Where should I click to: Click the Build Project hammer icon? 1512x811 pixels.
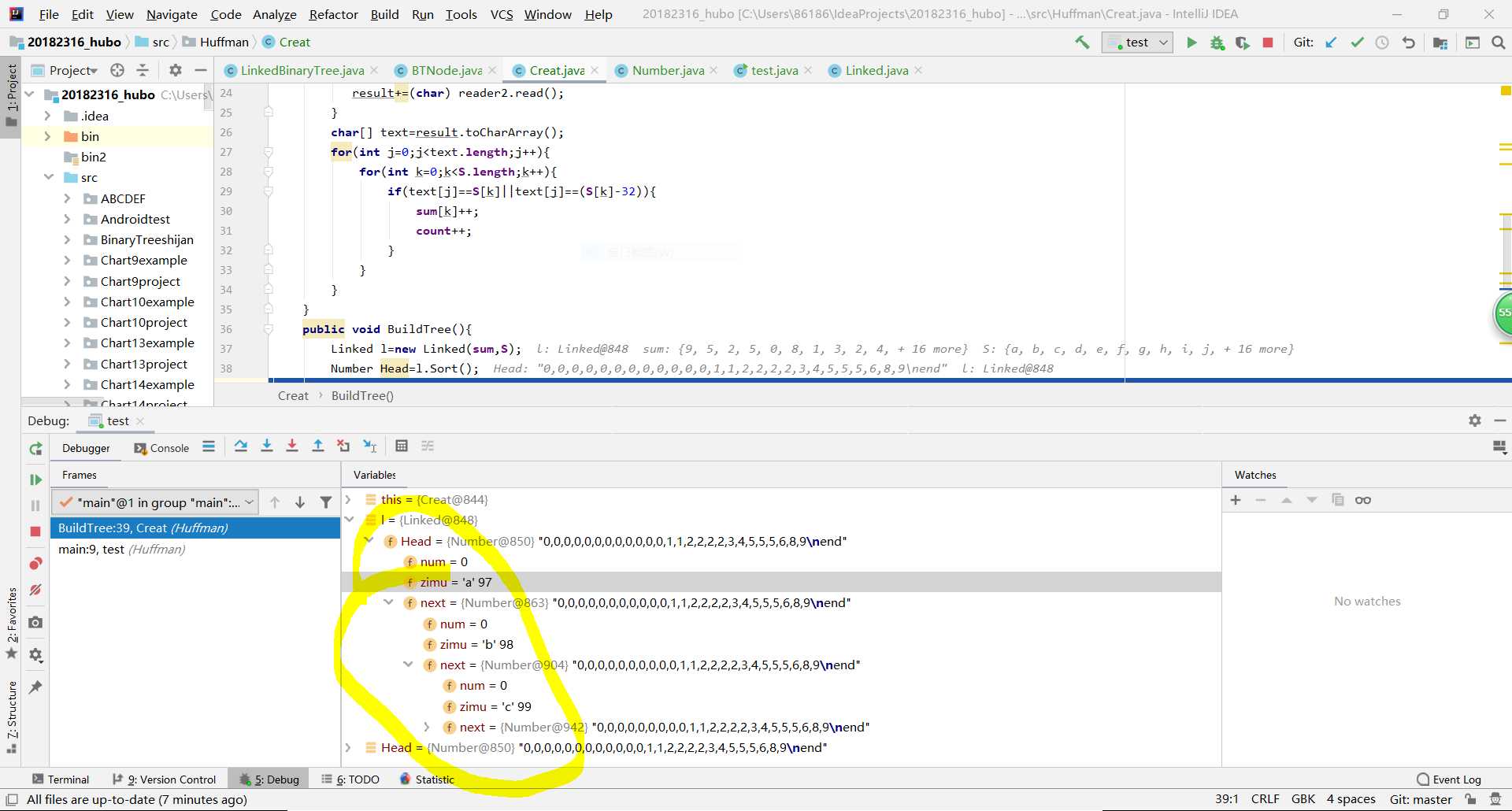(1082, 43)
